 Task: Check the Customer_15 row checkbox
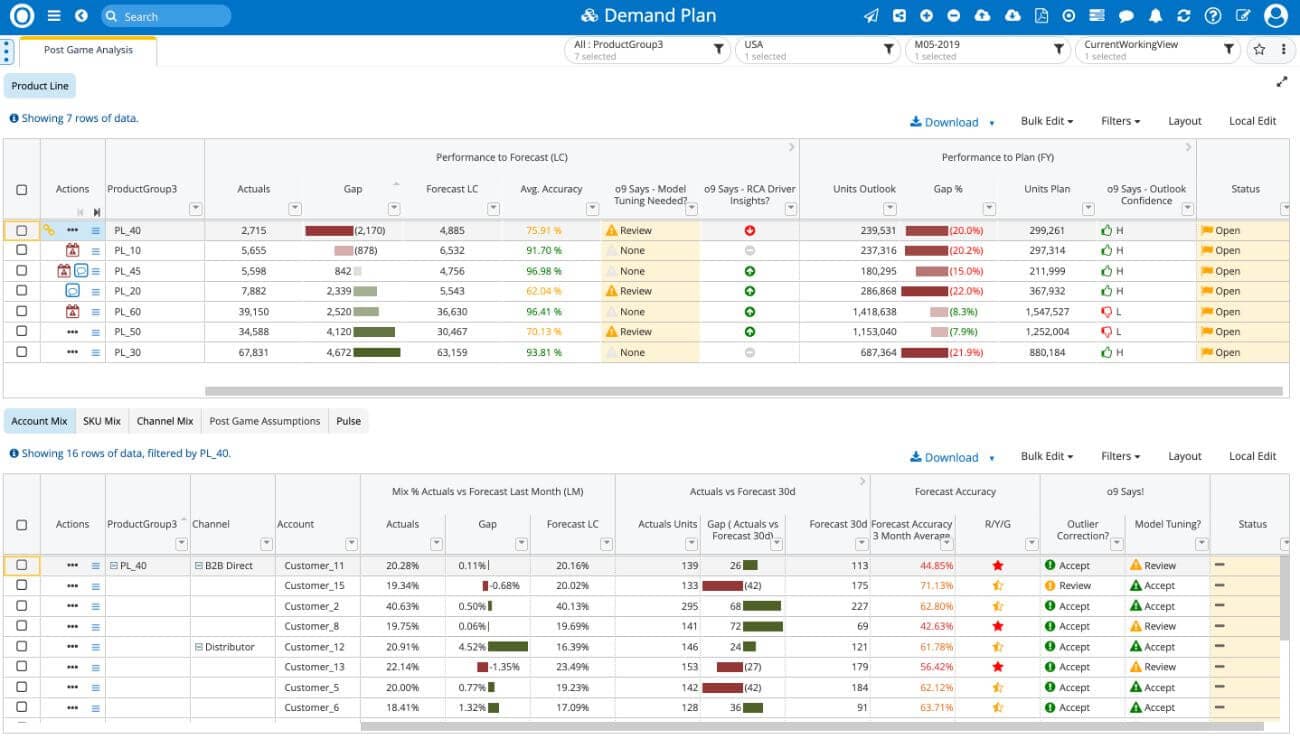pyautogui.click(x=22, y=586)
